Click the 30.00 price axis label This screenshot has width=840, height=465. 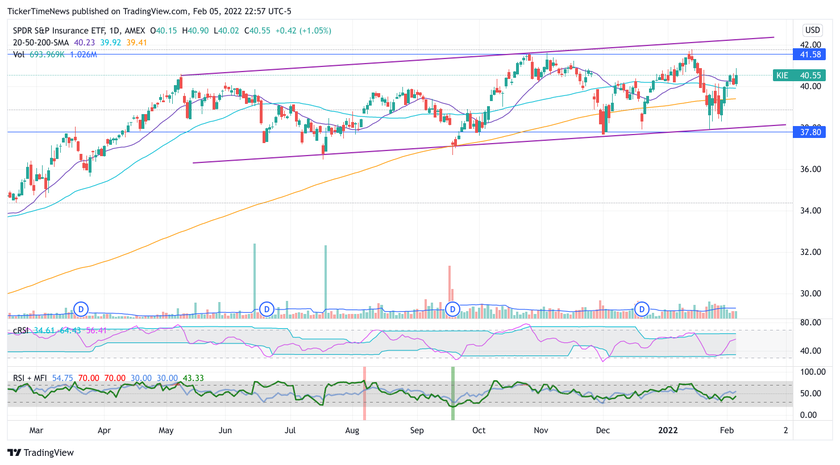pos(811,293)
